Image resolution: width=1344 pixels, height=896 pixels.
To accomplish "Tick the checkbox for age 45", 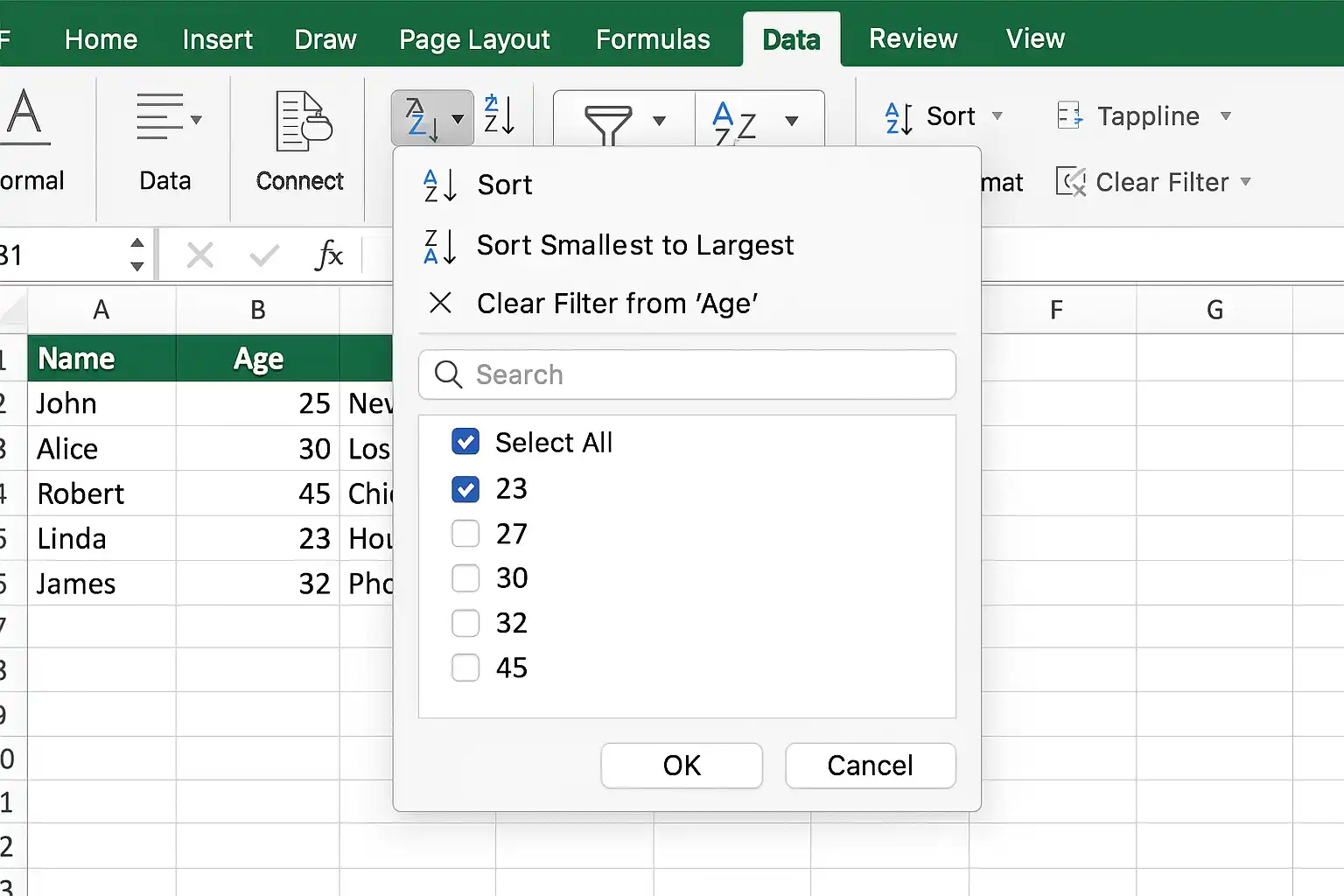I will (x=465, y=668).
